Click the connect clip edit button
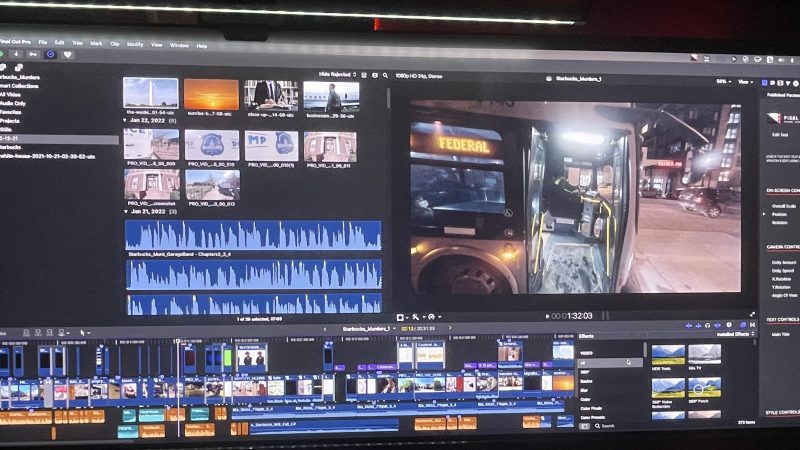This screenshot has width=800, height=450. click(26, 333)
